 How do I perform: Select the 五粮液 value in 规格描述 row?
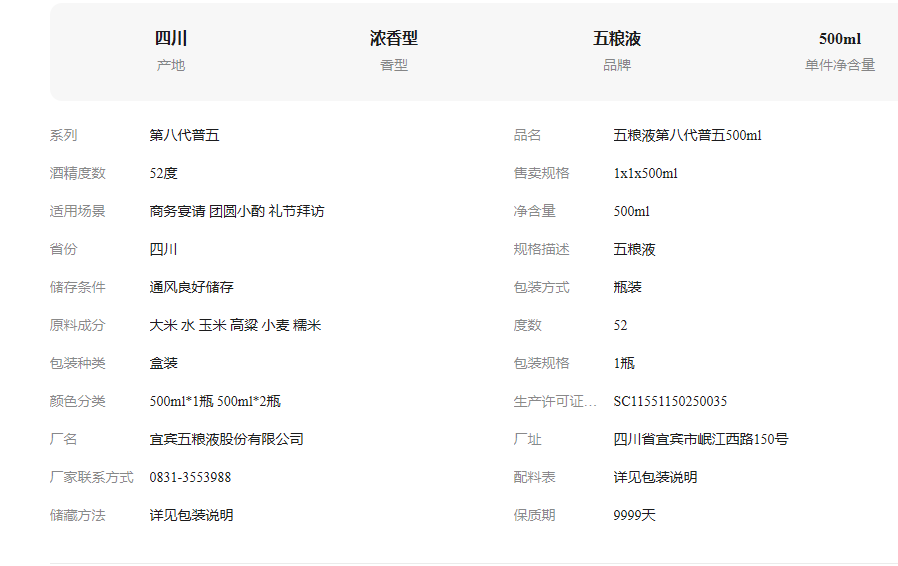634,249
